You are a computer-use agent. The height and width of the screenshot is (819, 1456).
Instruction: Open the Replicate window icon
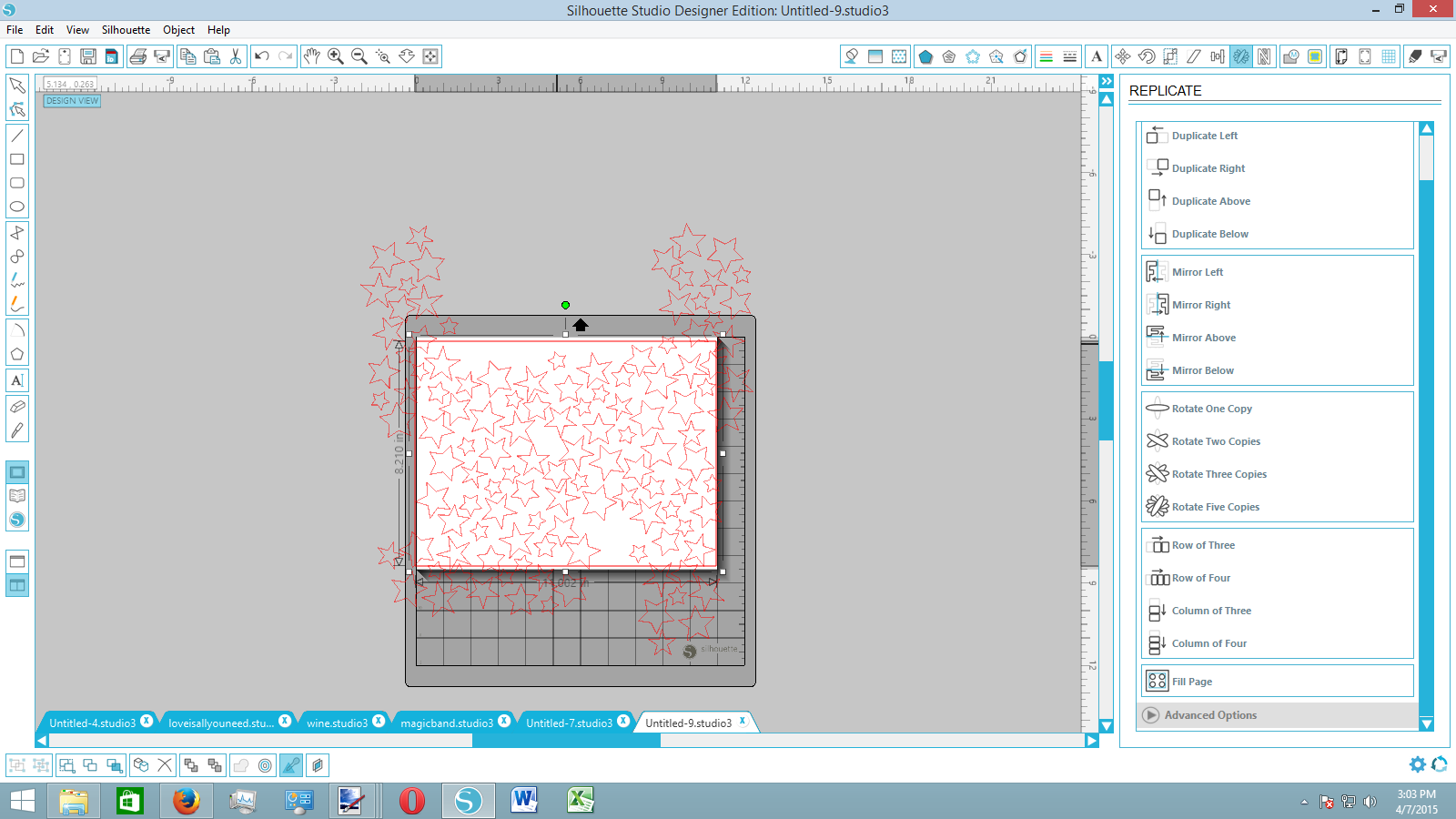[x=1241, y=56]
